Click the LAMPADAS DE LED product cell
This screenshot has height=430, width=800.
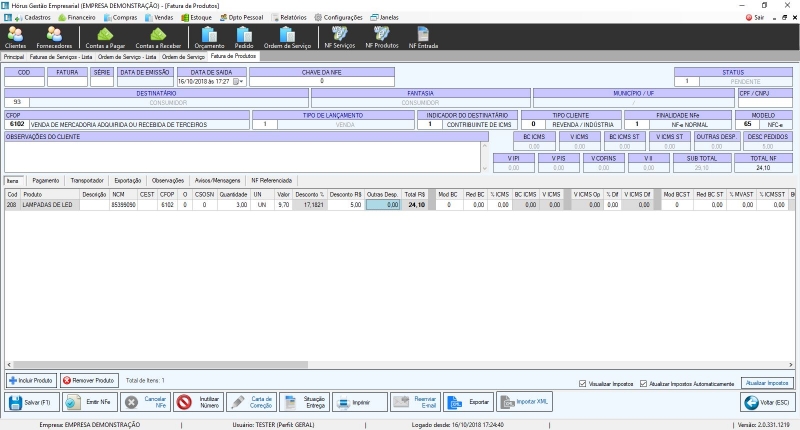[50, 205]
